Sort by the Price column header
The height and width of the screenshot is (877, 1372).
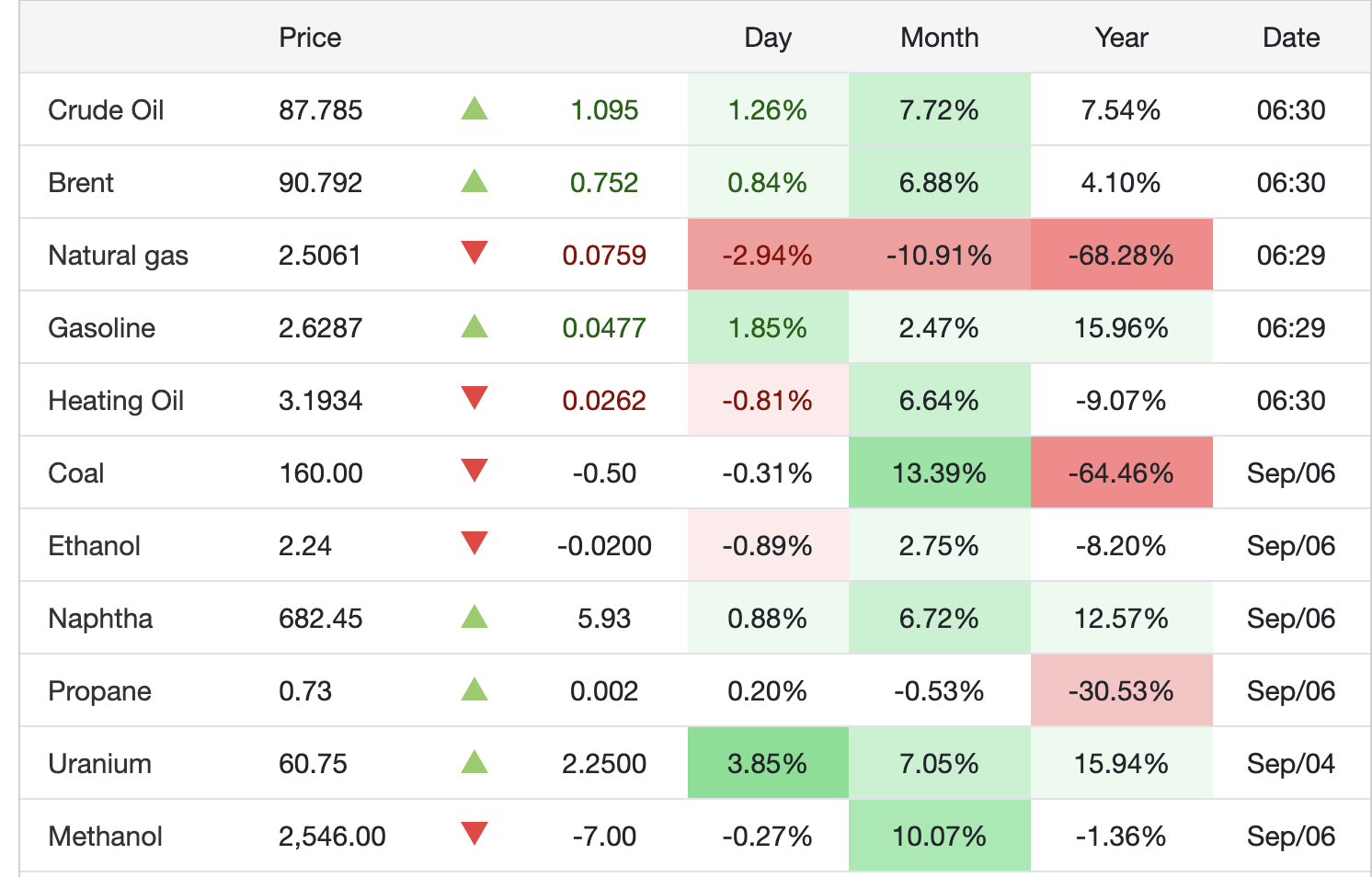pos(310,38)
